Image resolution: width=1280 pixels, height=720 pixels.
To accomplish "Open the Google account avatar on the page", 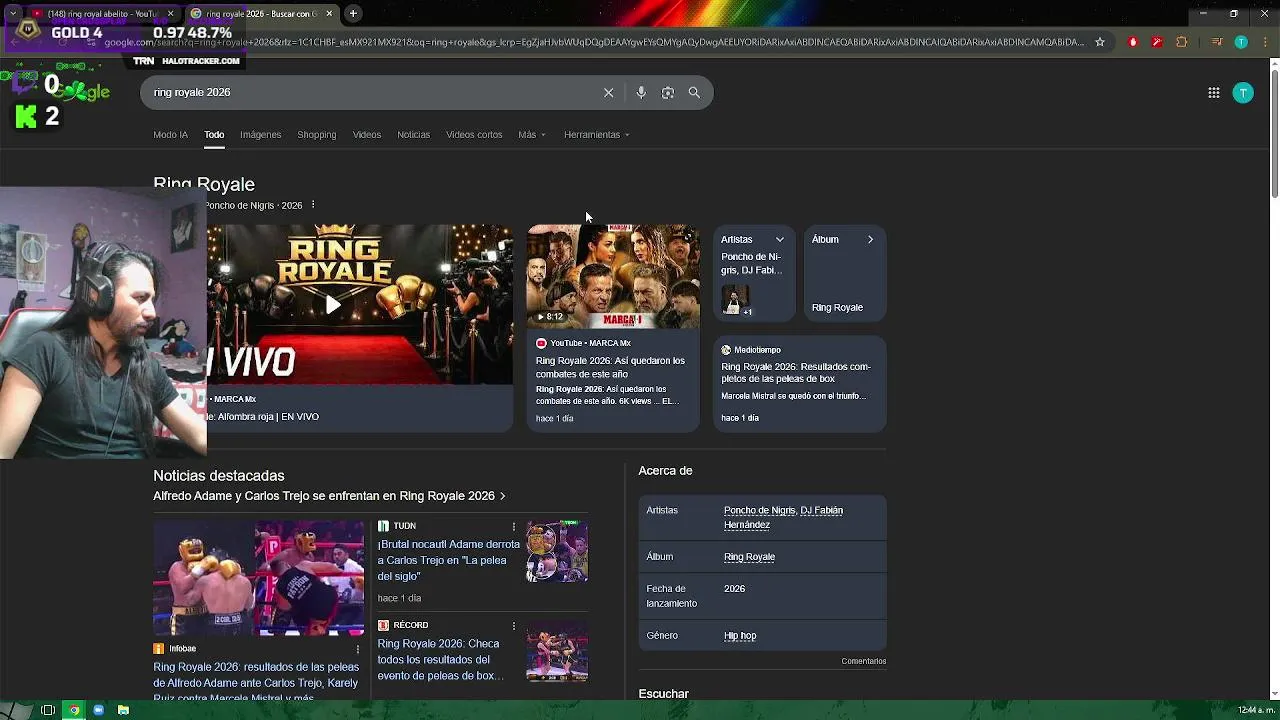I will click(1243, 93).
